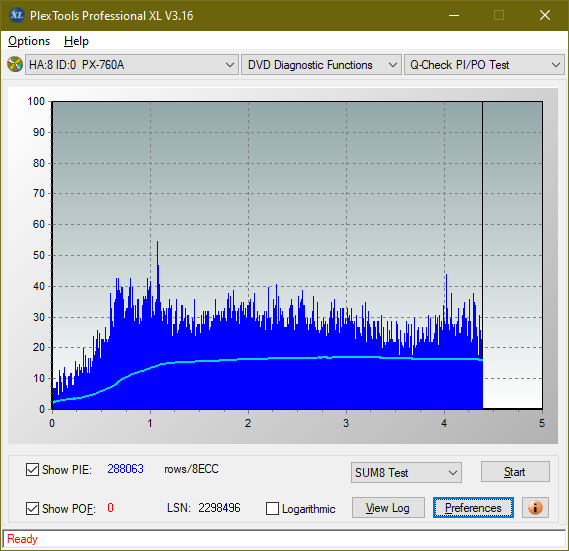Screen dimensions: 569x551
Task: Toggle the Show PIE checkbox
Action: click(32, 469)
